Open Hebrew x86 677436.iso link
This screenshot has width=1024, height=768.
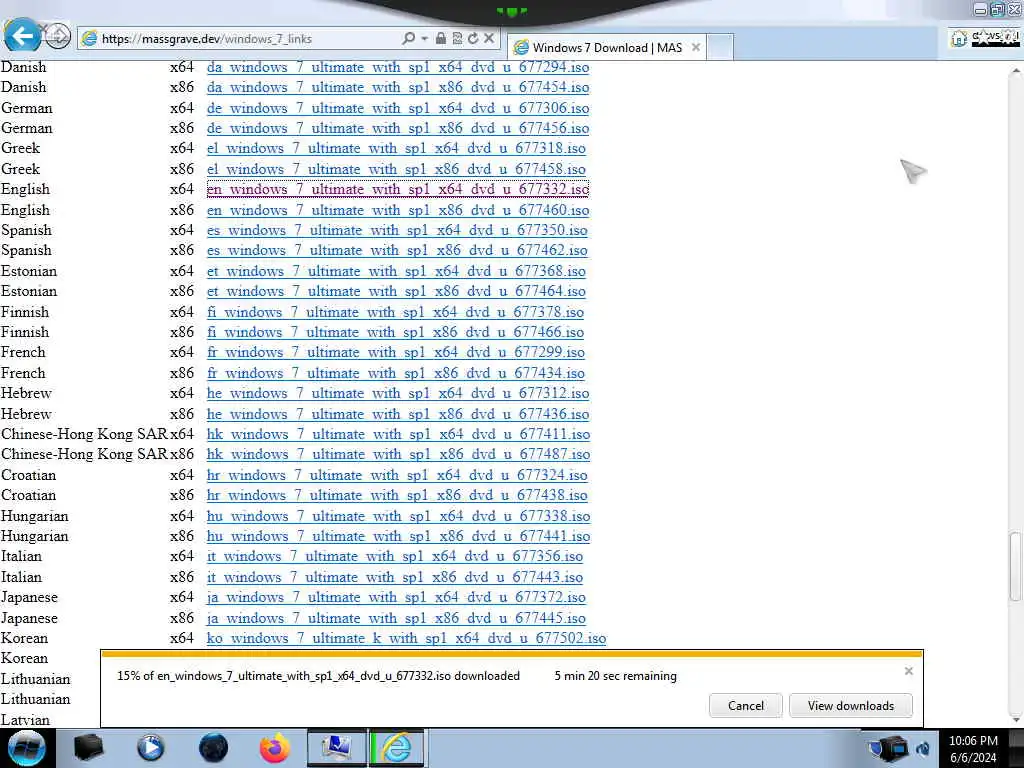(x=398, y=414)
